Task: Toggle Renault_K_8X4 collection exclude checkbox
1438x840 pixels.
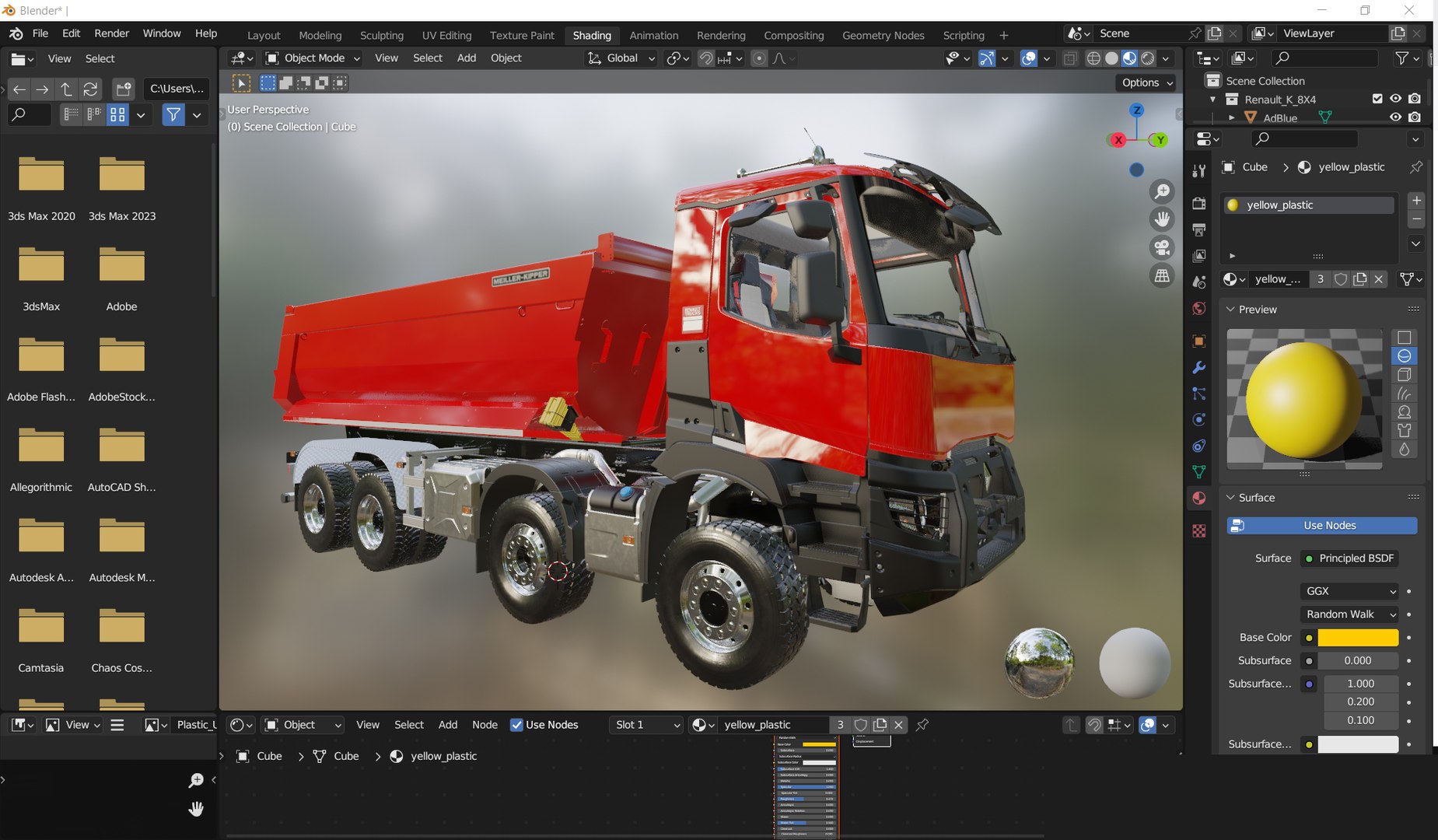Action: tap(1377, 99)
